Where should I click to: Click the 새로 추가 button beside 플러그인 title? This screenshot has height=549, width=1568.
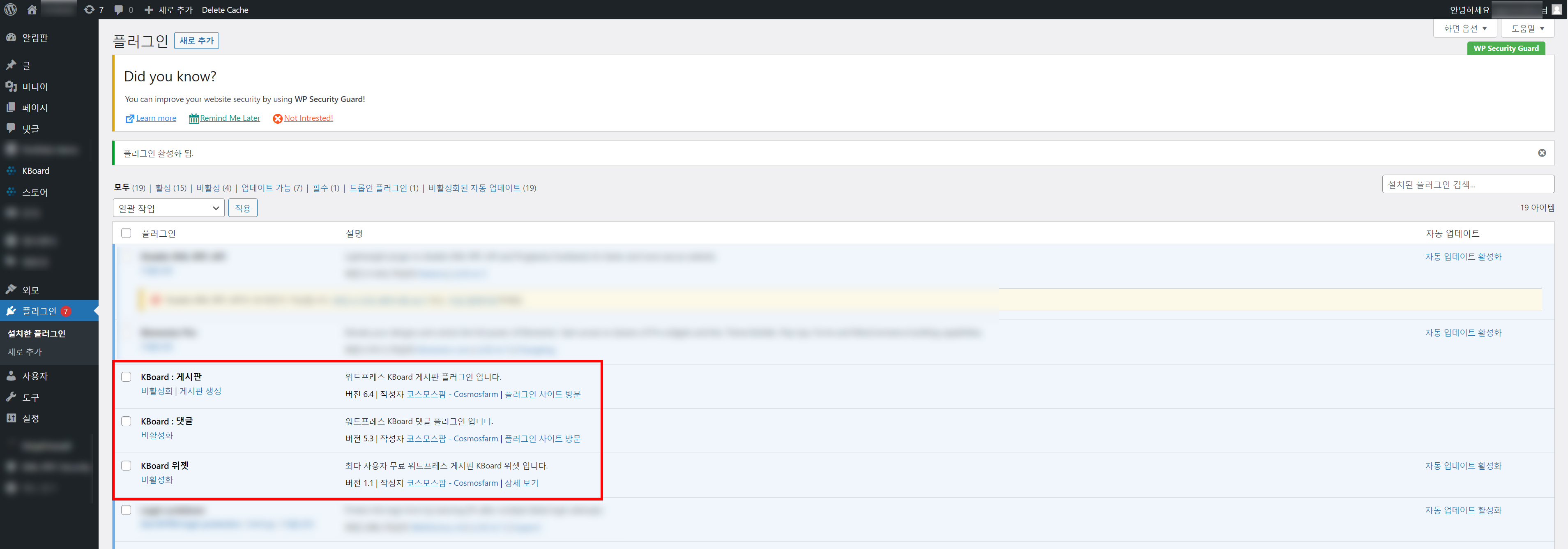[x=196, y=41]
